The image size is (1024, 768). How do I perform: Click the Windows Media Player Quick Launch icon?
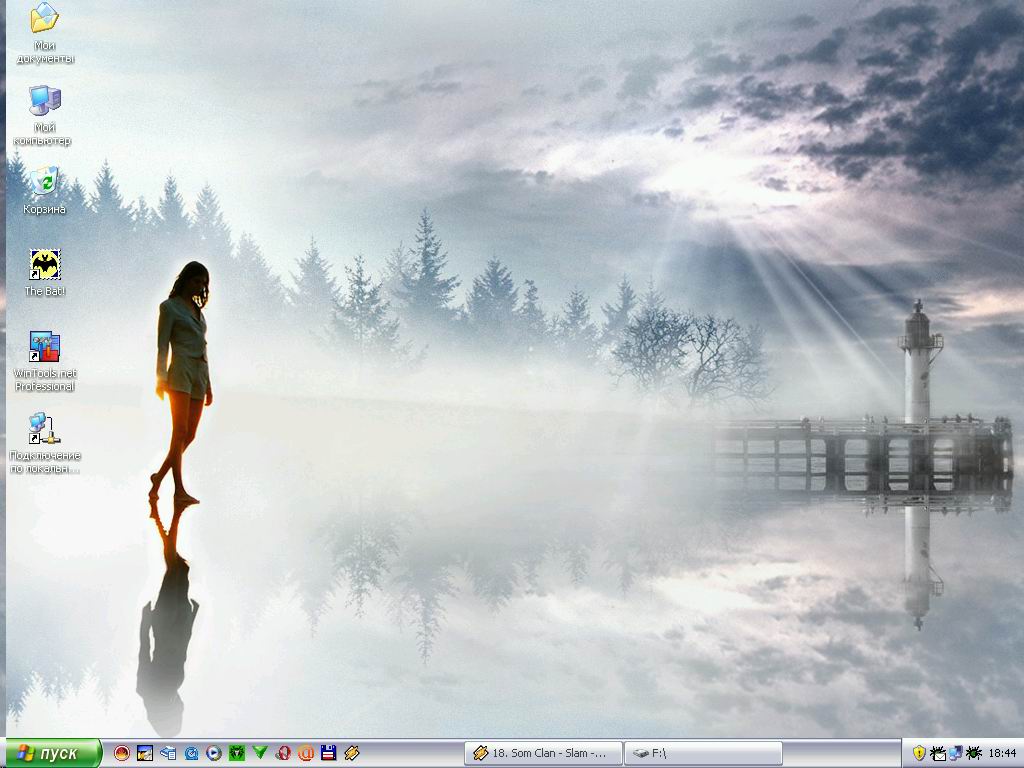(214, 753)
